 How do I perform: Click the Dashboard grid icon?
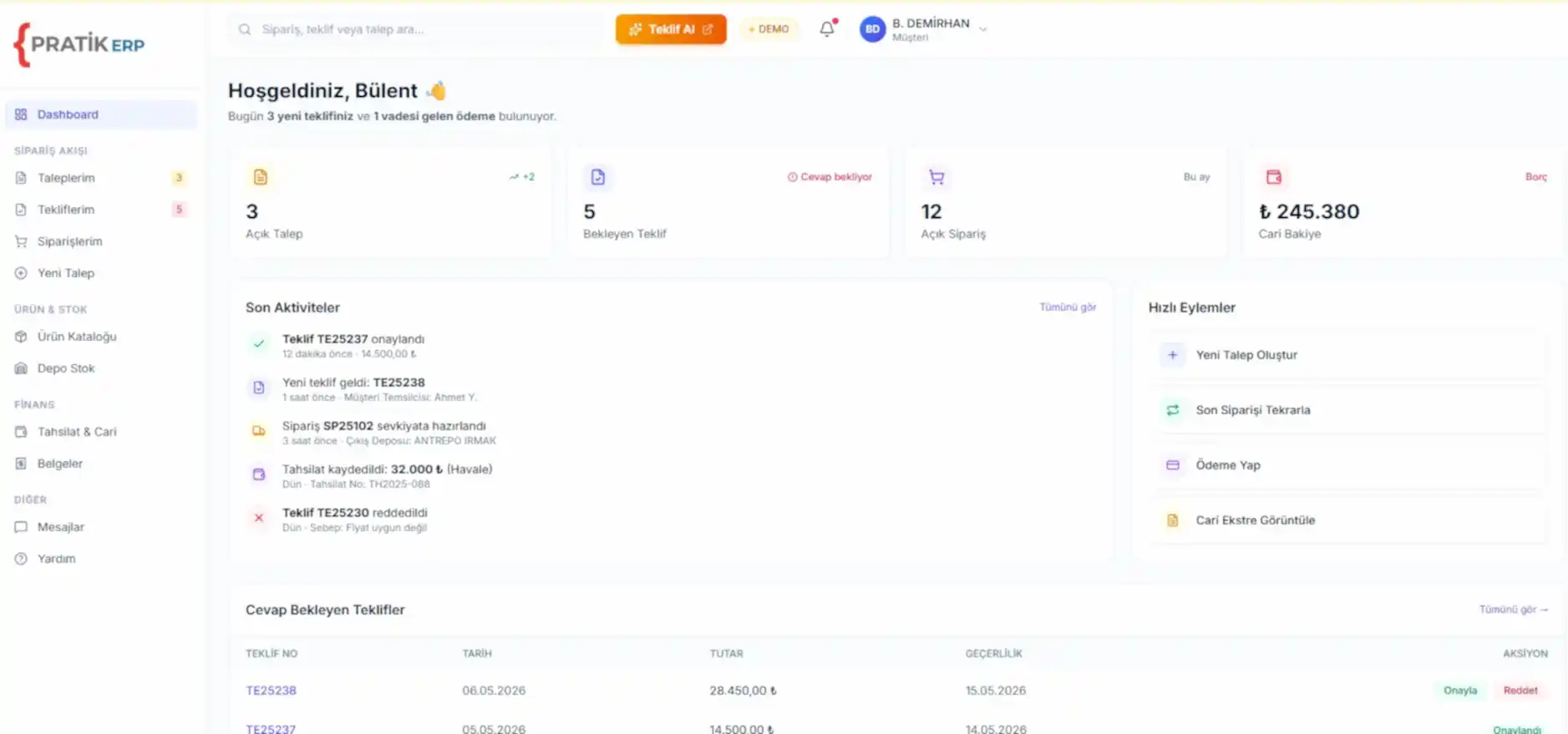point(21,114)
